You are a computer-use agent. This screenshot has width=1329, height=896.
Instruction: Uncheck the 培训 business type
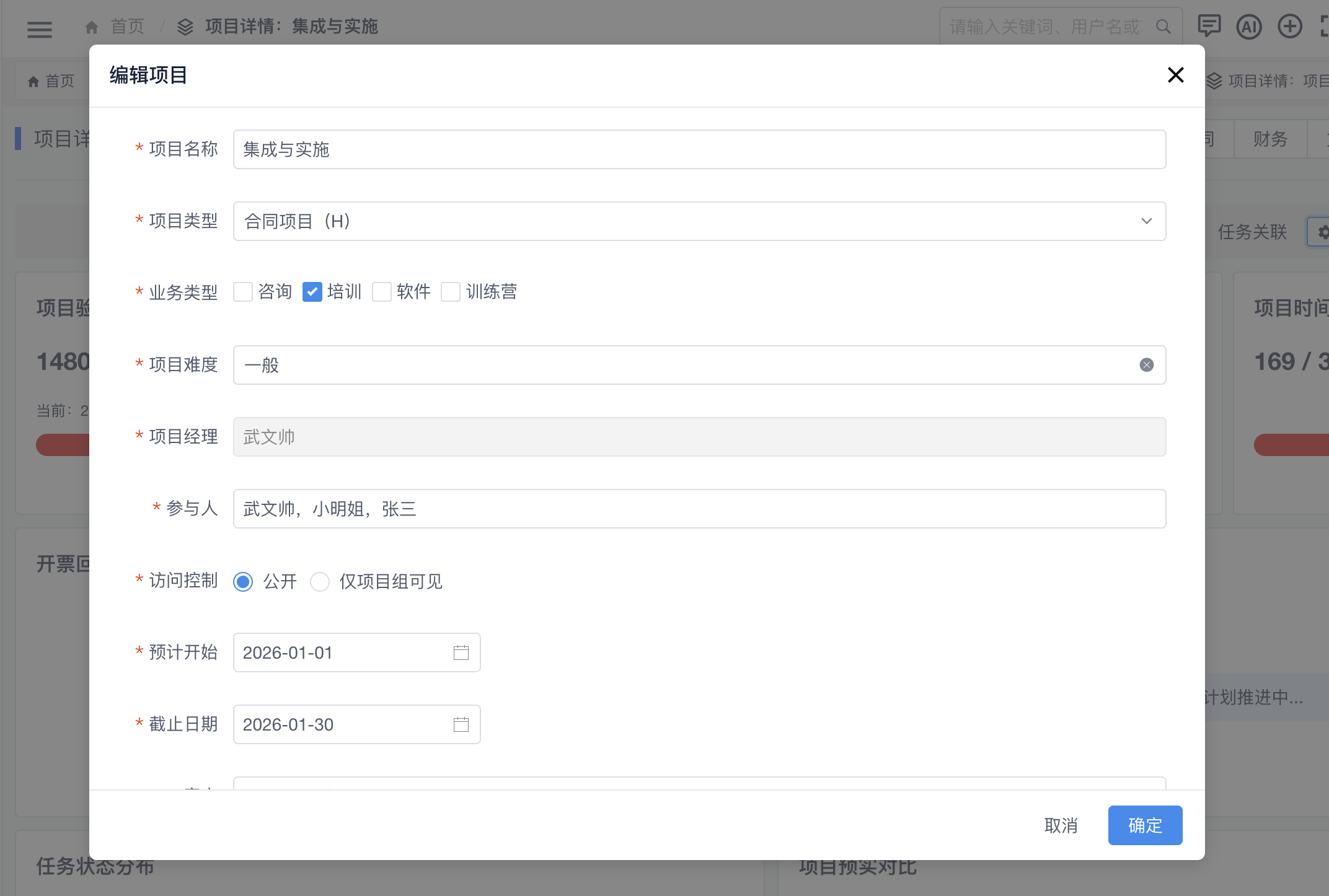point(312,292)
